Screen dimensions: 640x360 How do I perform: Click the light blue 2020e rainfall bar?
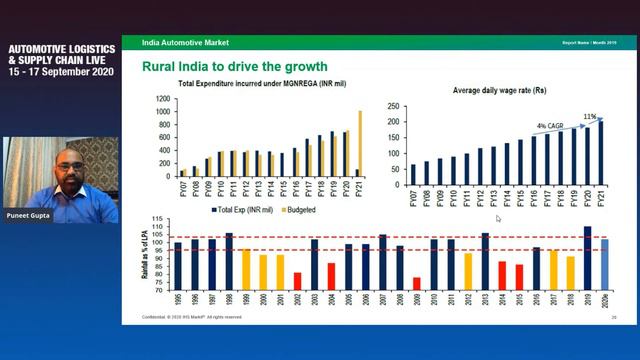click(604, 265)
